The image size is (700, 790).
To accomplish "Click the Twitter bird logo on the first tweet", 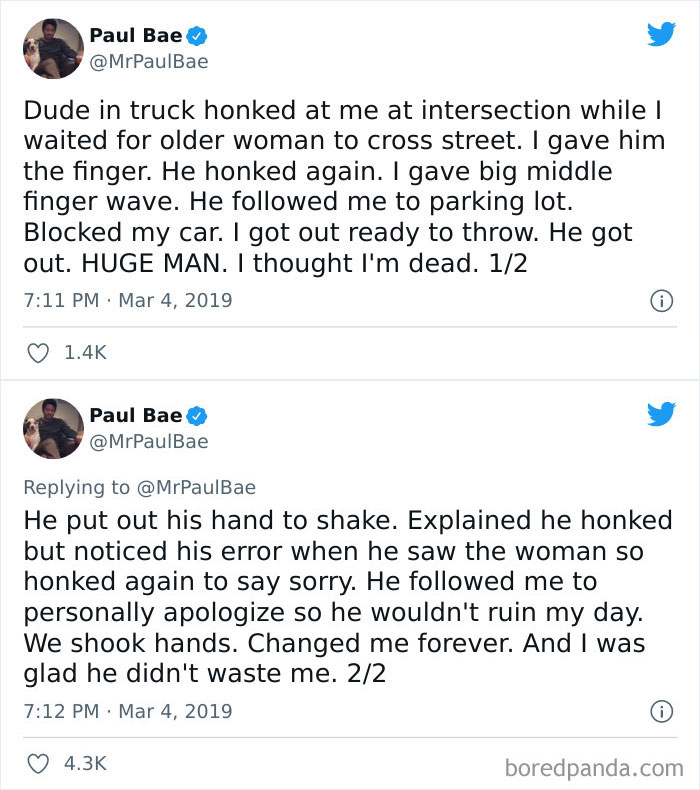I will [x=661, y=35].
